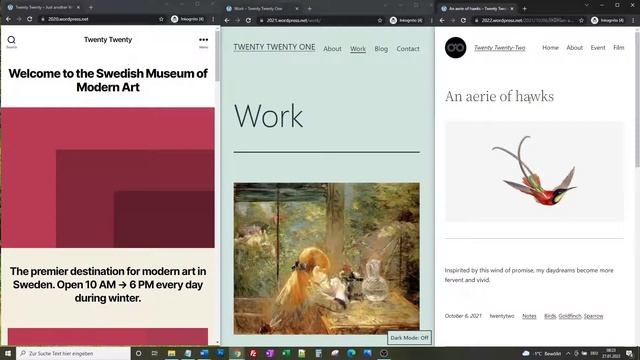Open the Word icon on the taskbar
The image size is (640, 360).
click(x=204, y=353)
